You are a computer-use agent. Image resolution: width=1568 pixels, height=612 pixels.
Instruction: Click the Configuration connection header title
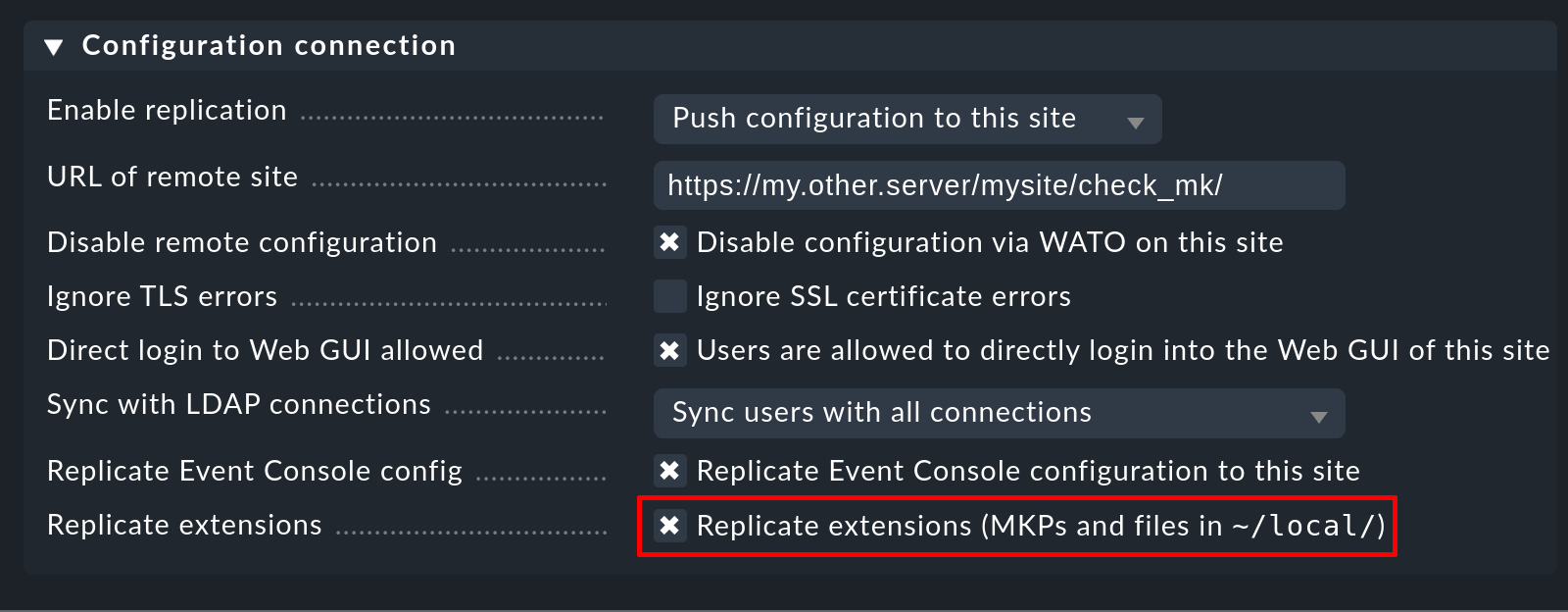269,46
